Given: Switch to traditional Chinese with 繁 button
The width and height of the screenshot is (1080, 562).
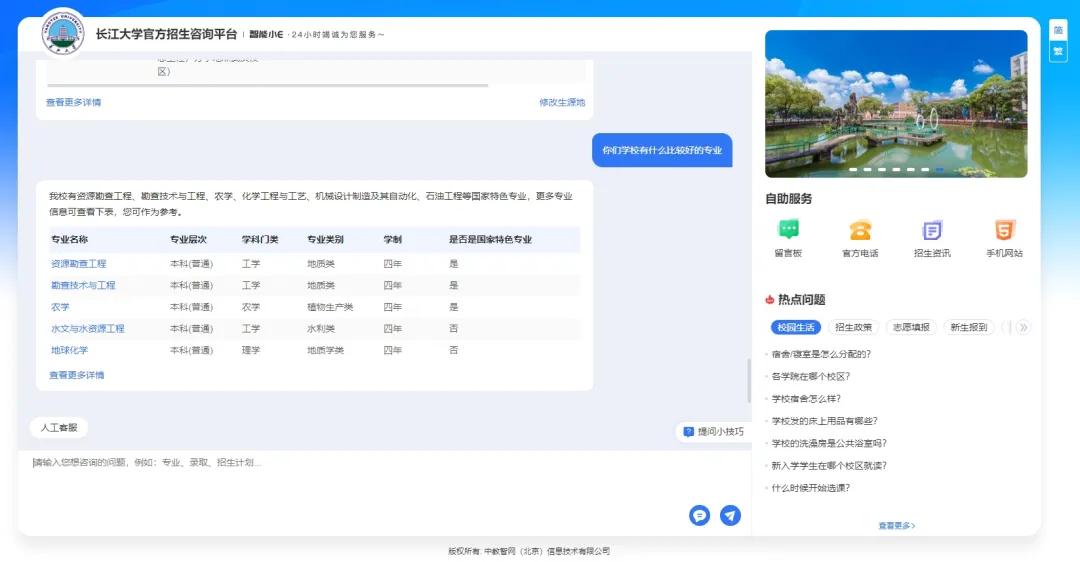Looking at the screenshot, I should click(x=1058, y=52).
